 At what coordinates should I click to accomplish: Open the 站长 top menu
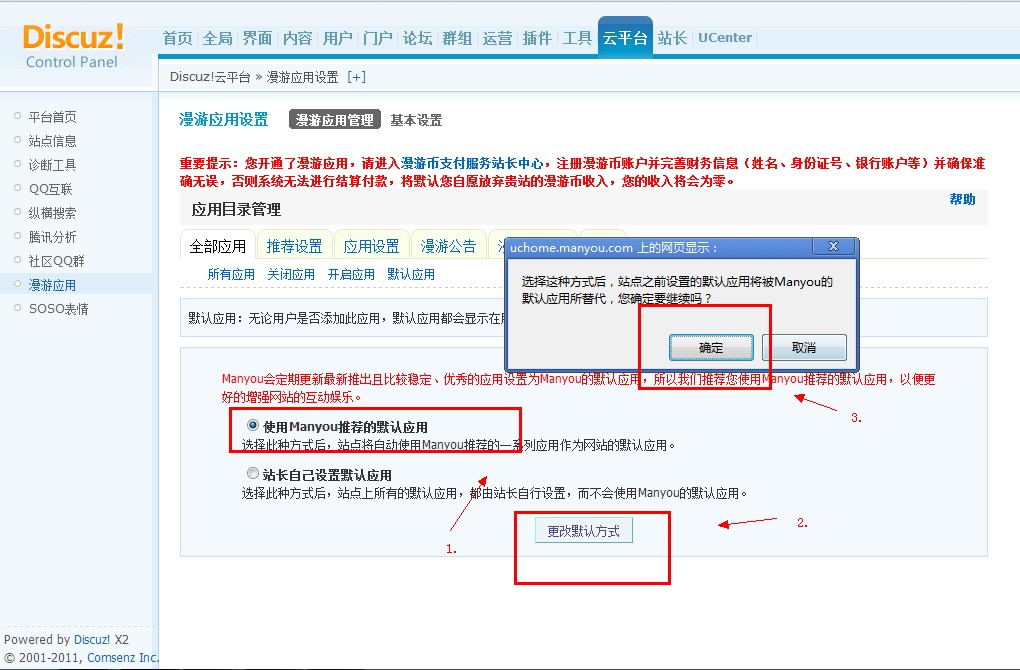click(672, 38)
